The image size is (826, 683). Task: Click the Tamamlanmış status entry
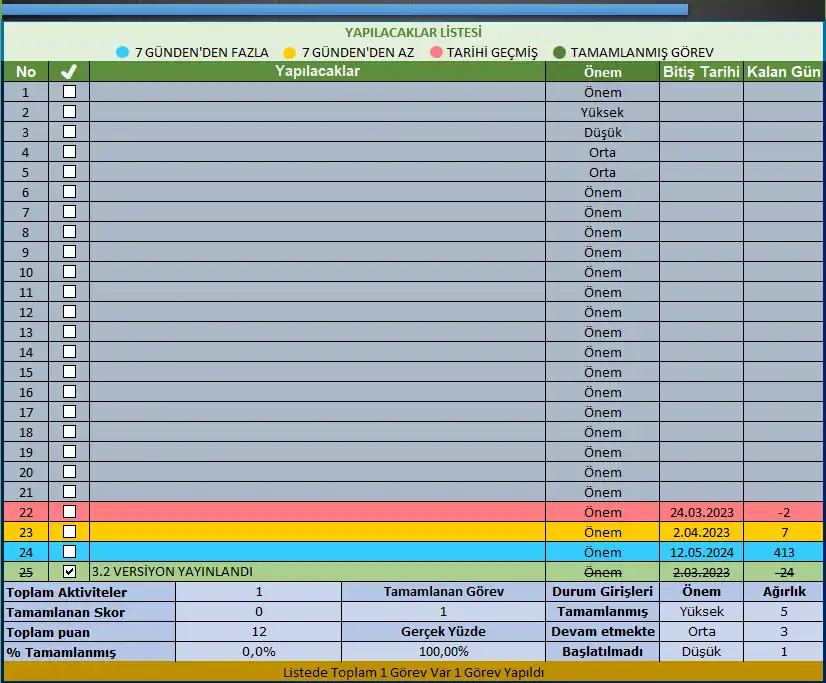tap(602, 611)
